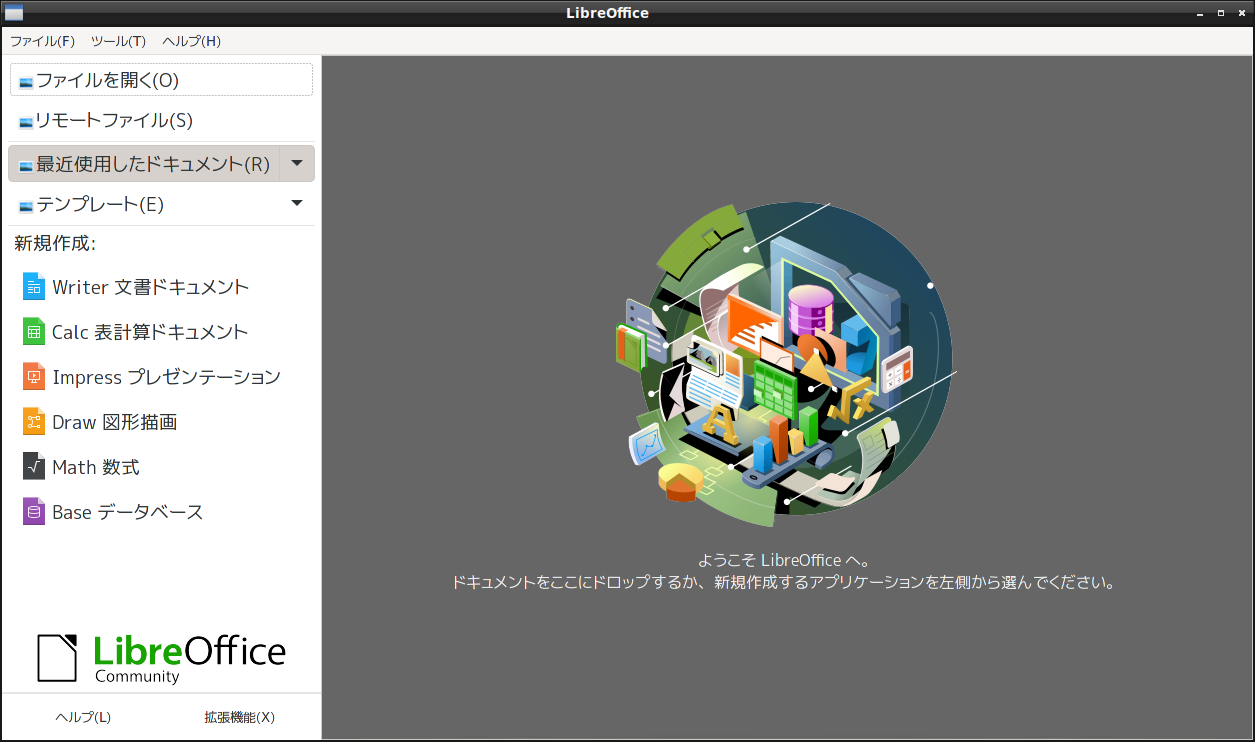This screenshot has height=742, width=1255.
Task: Show 最近使用したドキュメント(R) list
Action: pos(144,163)
